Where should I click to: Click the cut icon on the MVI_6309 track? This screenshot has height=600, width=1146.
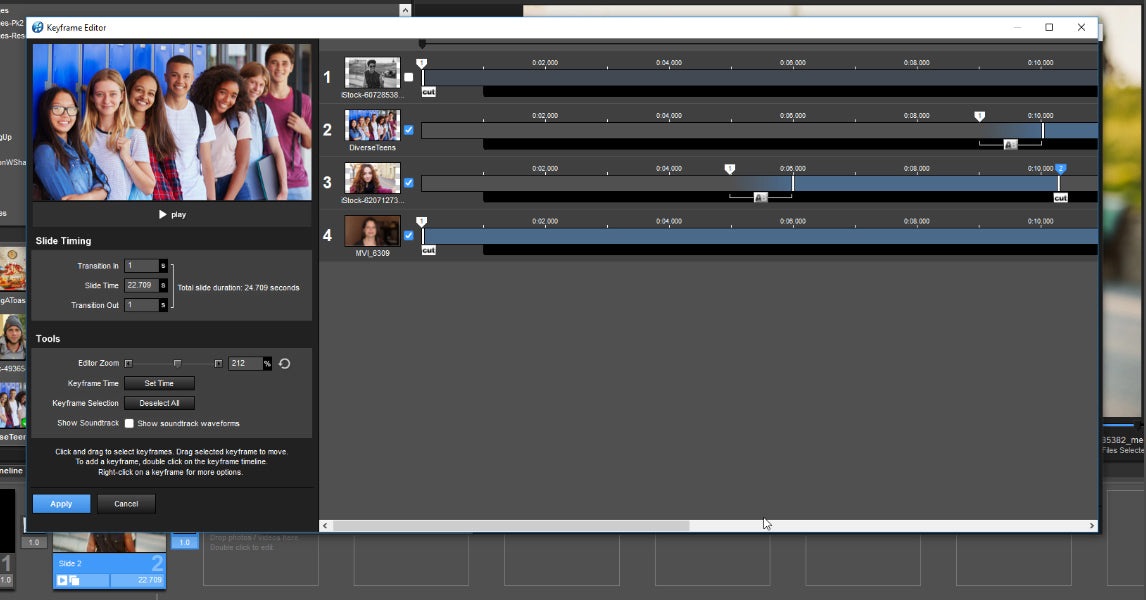[428, 250]
